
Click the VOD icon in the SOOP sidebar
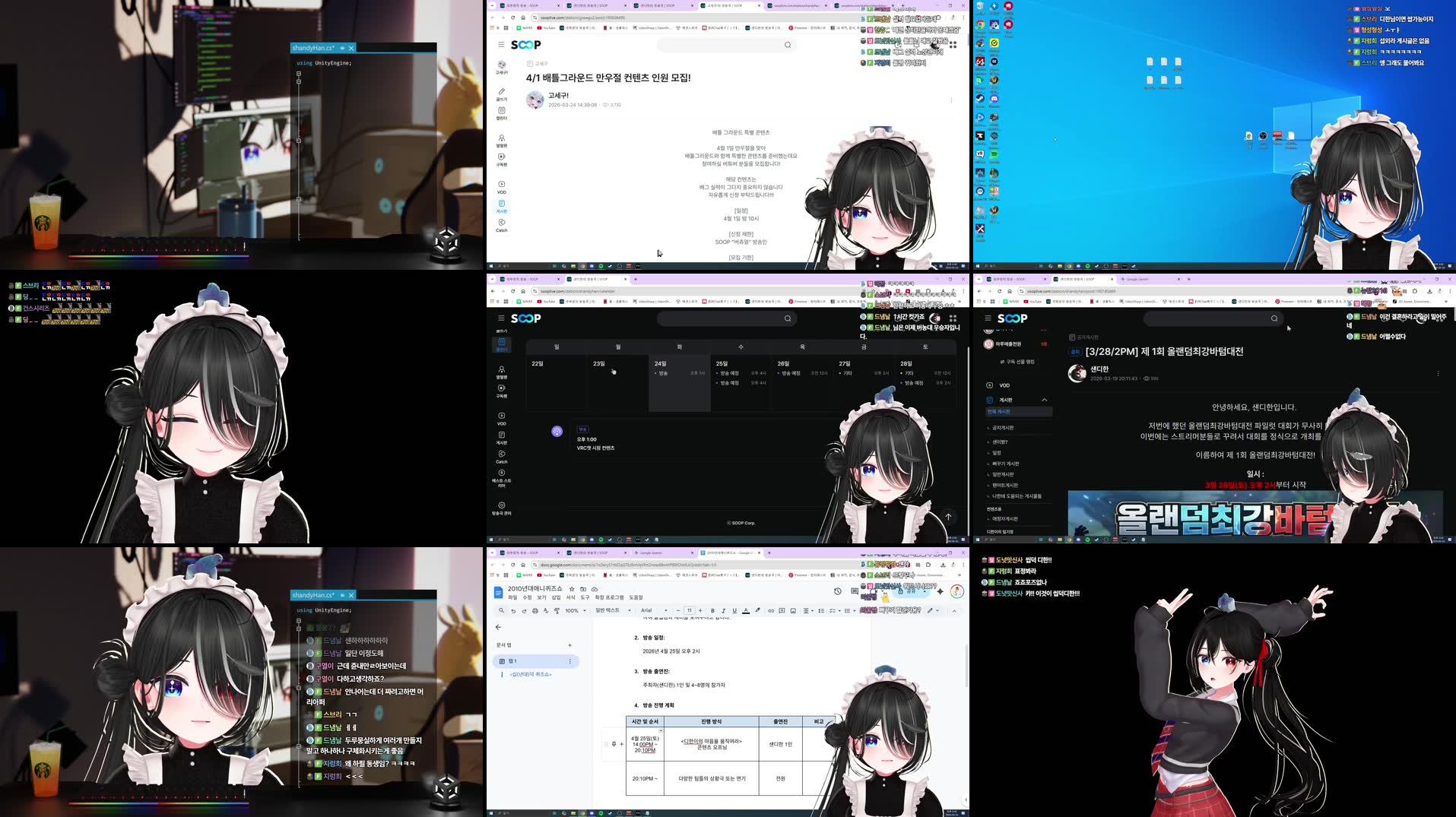pyautogui.click(x=501, y=184)
